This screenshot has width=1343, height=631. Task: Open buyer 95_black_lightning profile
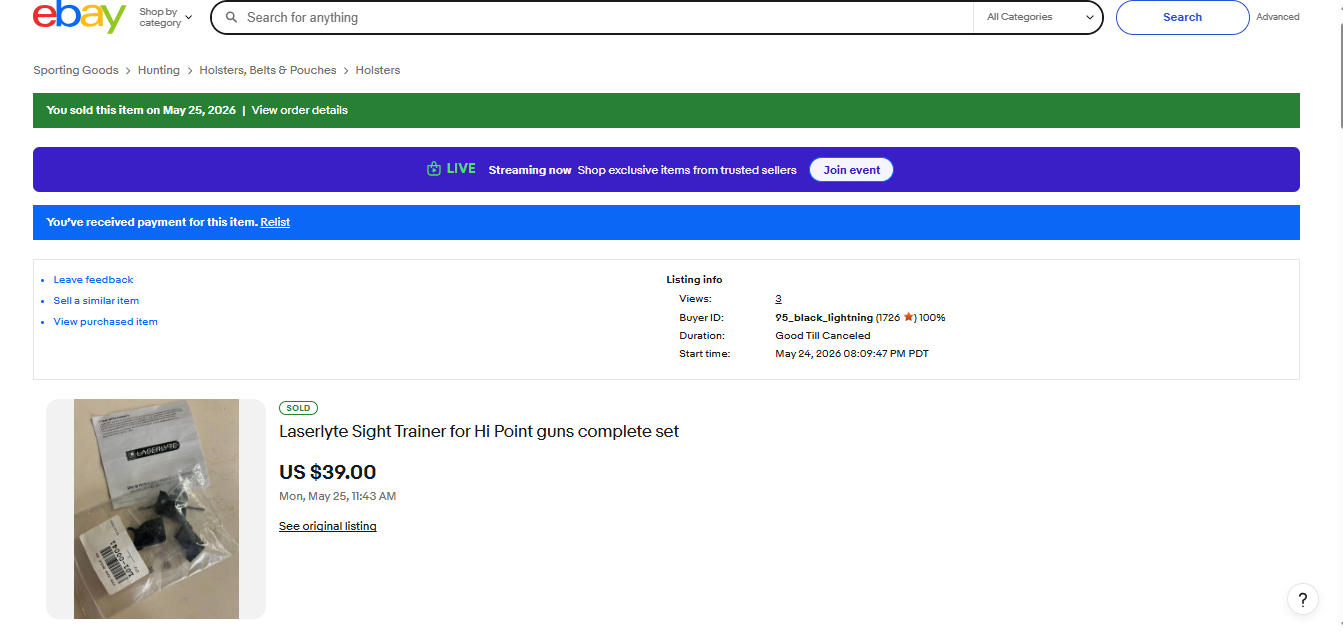click(x=824, y=317)
